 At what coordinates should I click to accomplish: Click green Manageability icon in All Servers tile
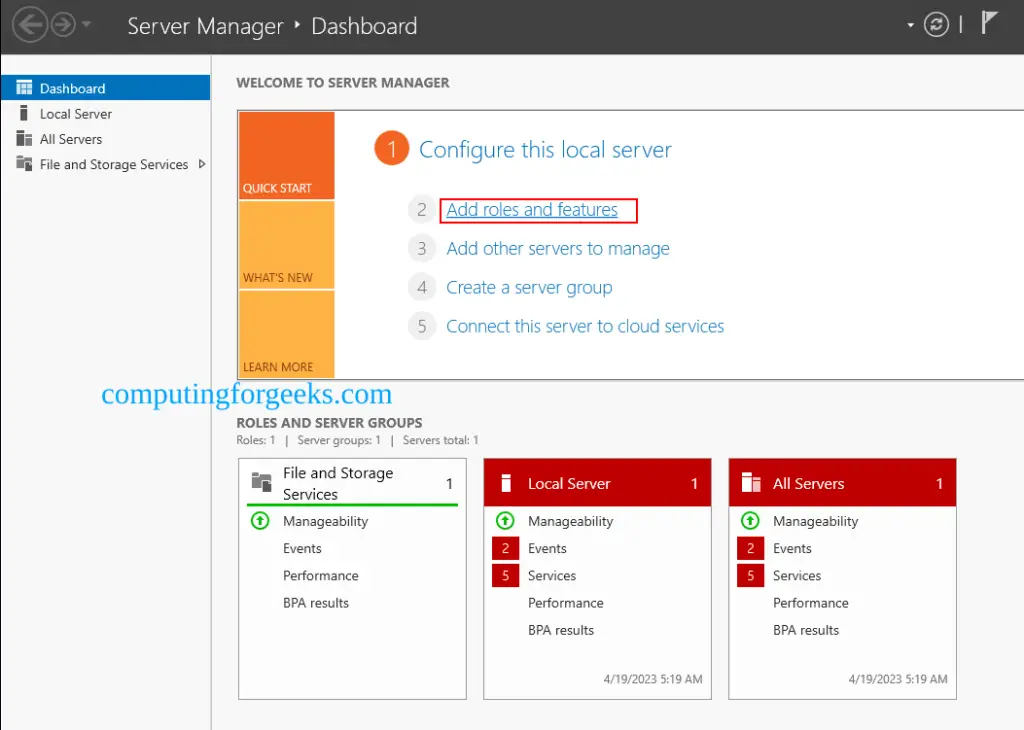click(750, 521)
